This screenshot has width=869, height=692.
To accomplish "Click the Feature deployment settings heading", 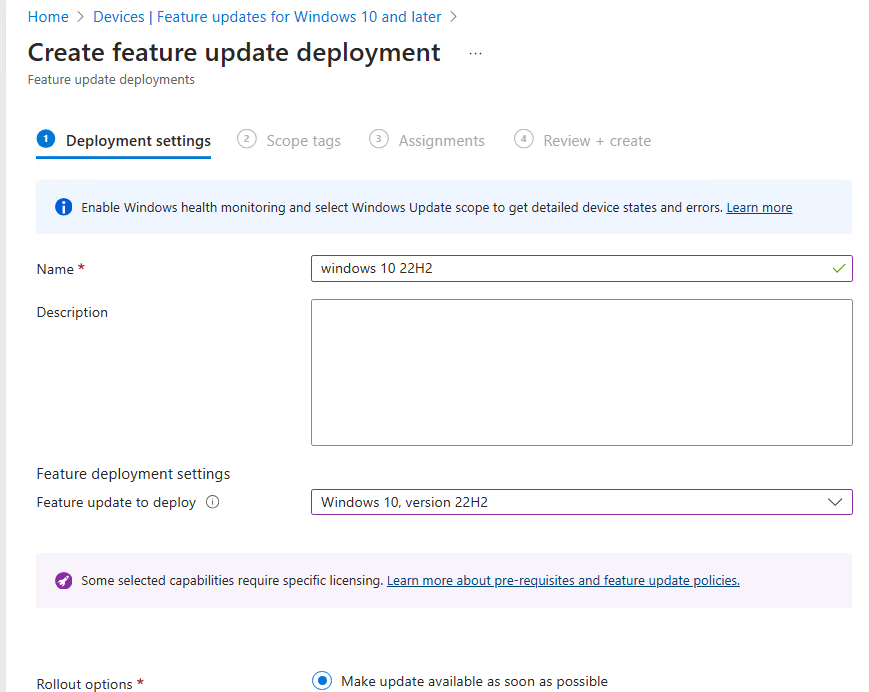I will (x=133, y=474).
